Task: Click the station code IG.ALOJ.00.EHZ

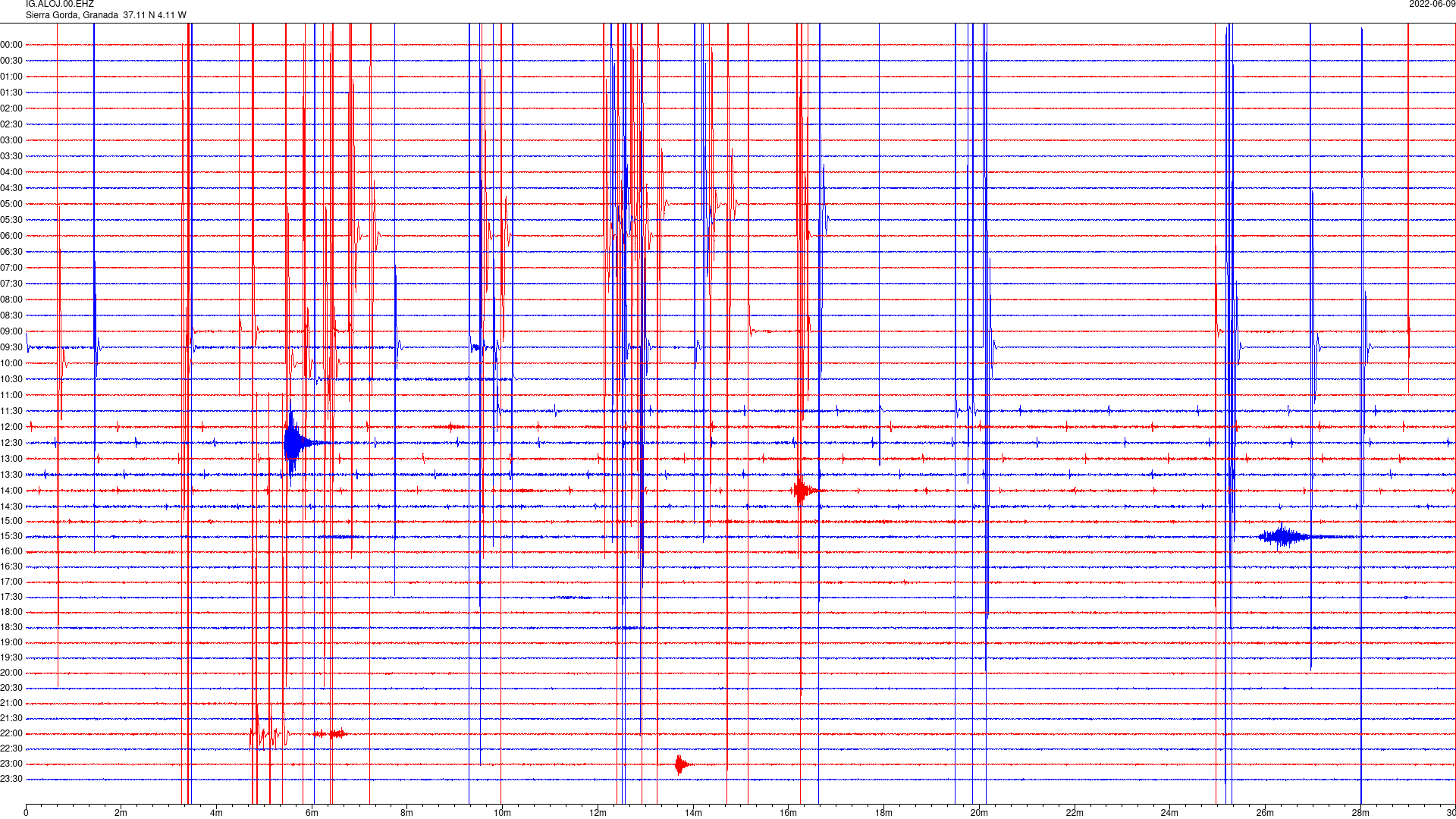Action: [60, 5]
